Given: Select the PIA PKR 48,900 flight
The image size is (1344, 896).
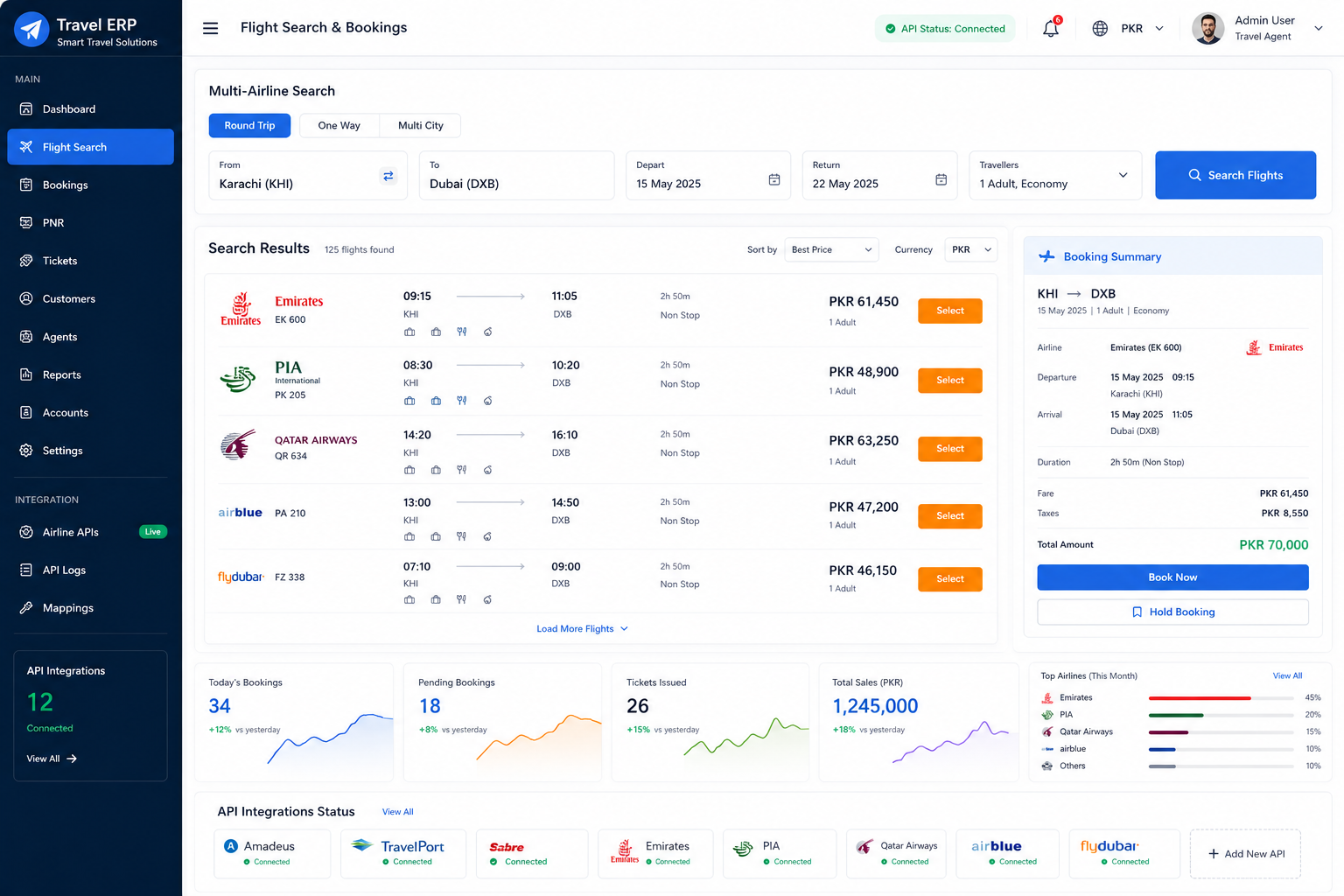Looking at the screenshot, I should [x=950, y=380].
